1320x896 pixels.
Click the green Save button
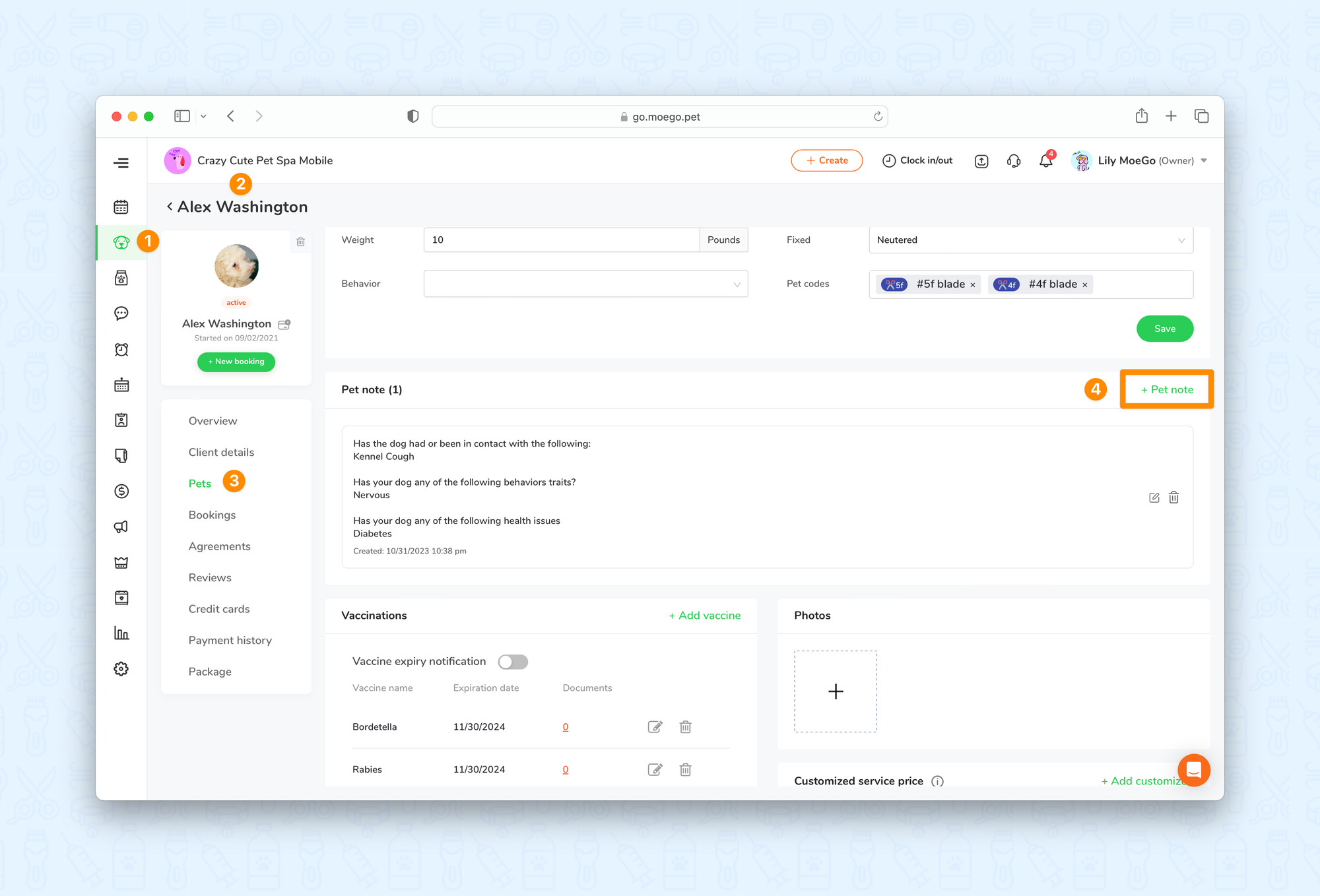coord(1164,329)
